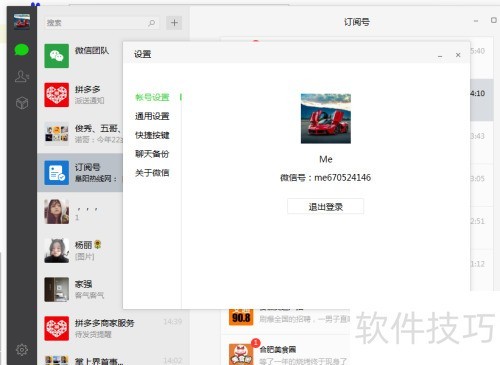Viewport: 500px width, 365px height.
Task: Open 拼多多商家服务 chat avatar
Action: (57, 328)
